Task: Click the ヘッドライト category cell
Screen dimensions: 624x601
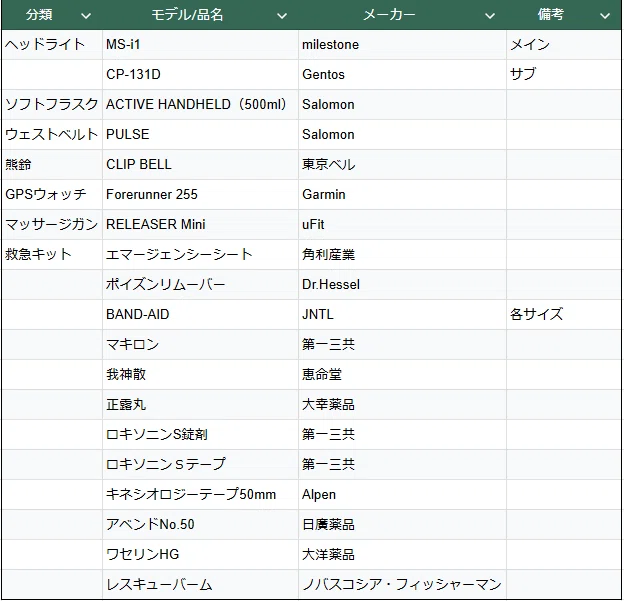Action: (x=52, y=45)
